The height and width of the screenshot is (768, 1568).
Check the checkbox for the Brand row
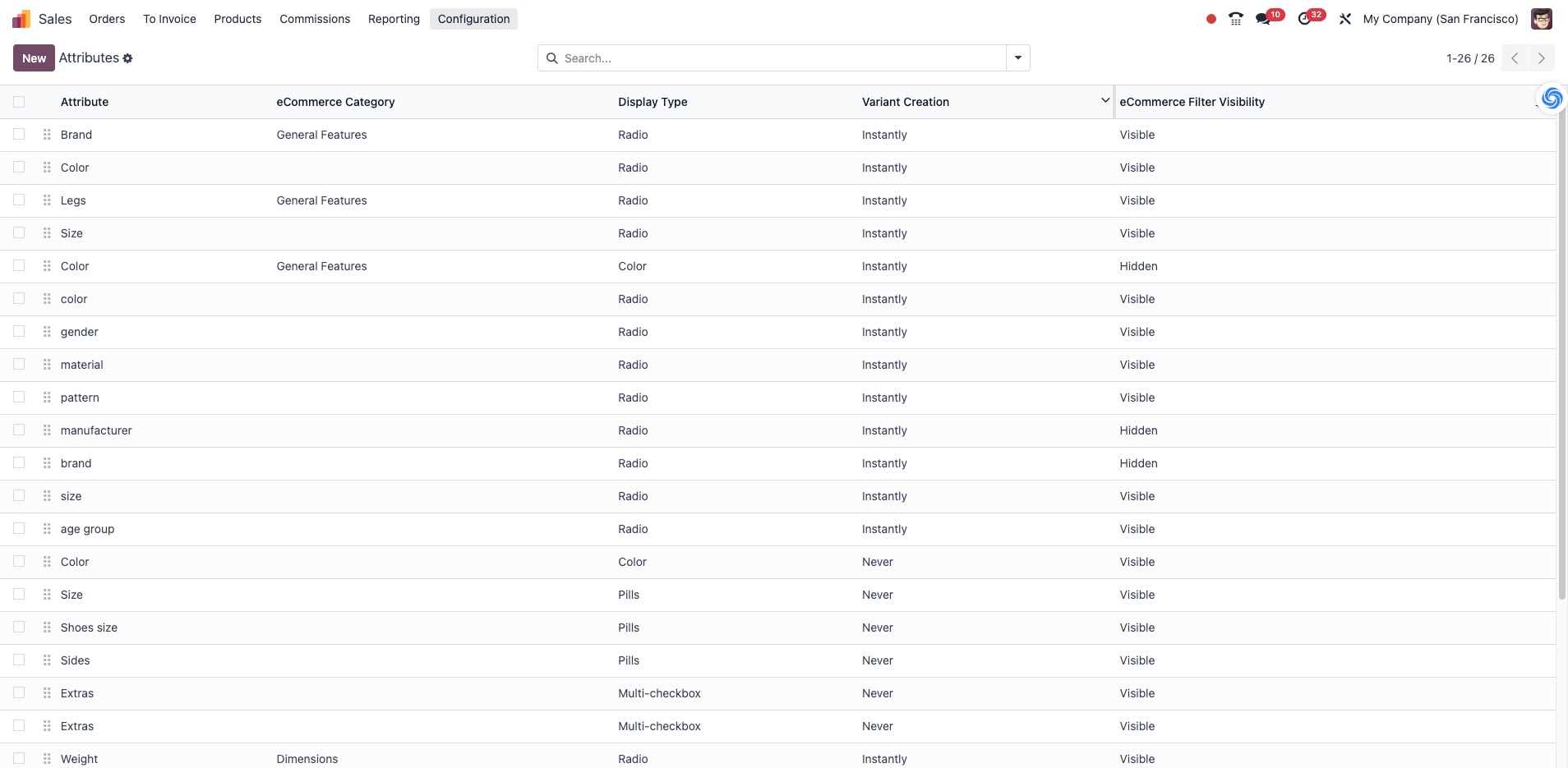(19, 135)
